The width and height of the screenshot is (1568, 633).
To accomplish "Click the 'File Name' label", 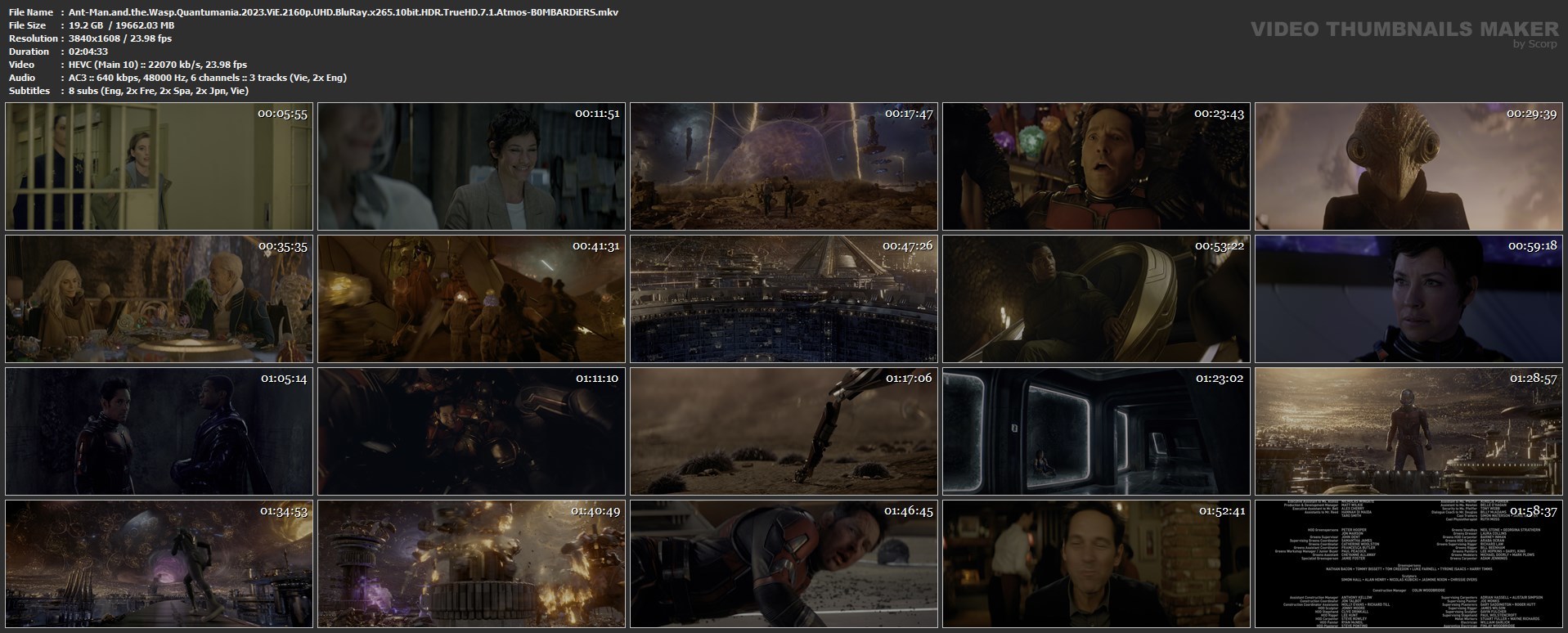I will click(x=31, y=12).
